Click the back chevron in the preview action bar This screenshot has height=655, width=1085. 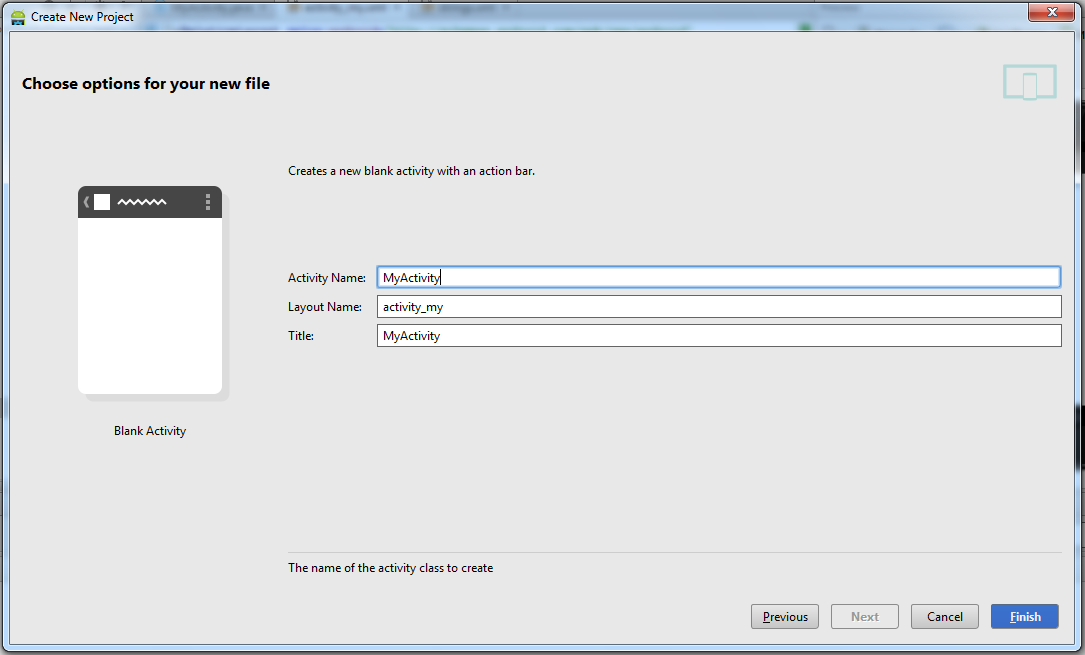(x=86, y=202)
